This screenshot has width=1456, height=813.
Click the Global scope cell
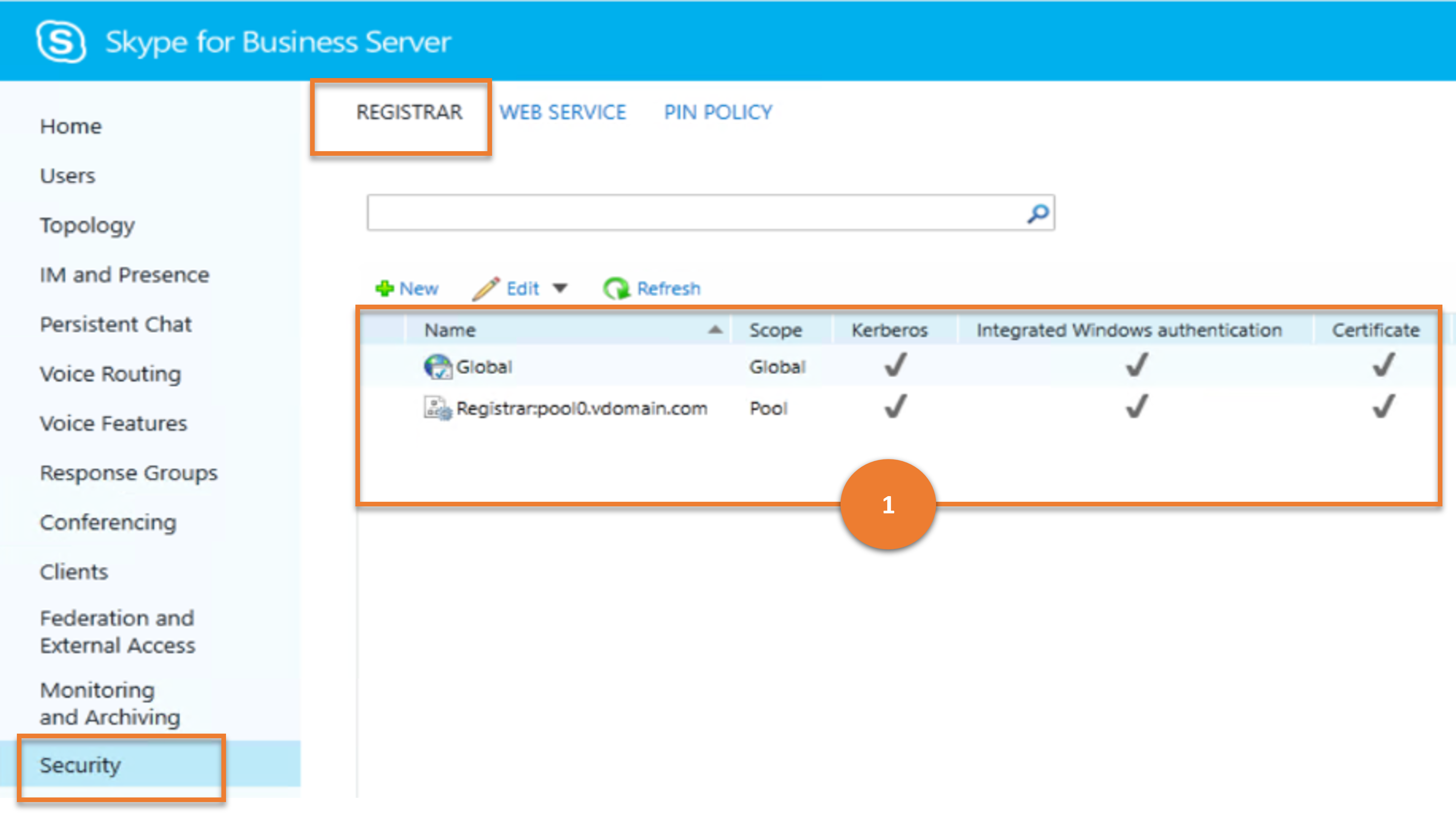coord(777,367)
